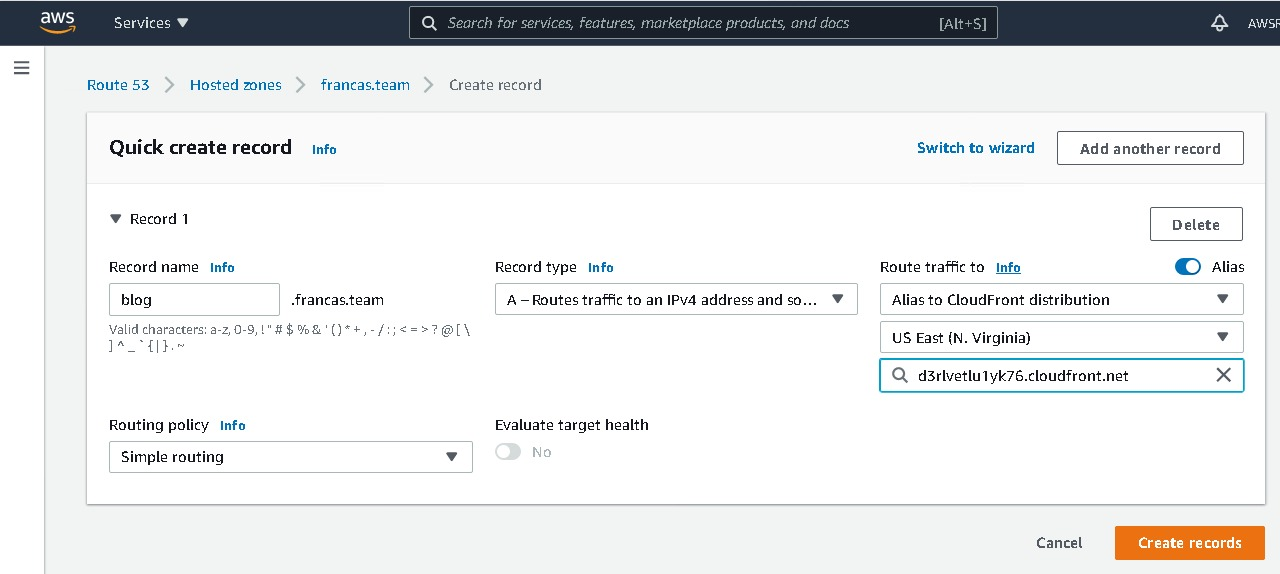
Task: Open Info link next to Route traffic to
Action: pyautogui.click(x=1008, y=267)
